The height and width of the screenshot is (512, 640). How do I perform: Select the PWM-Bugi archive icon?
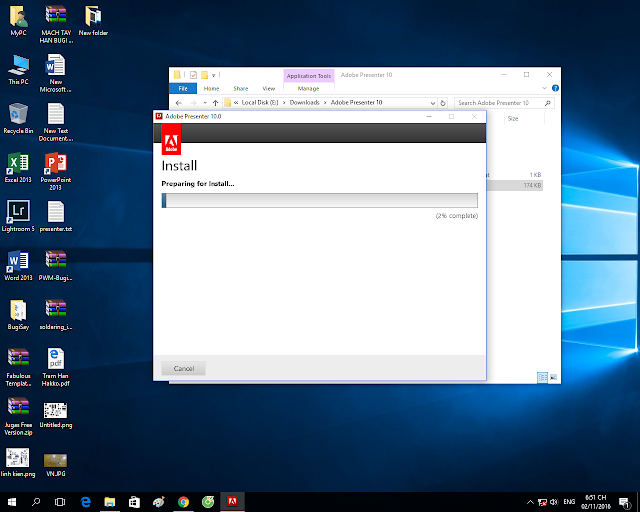56,266
